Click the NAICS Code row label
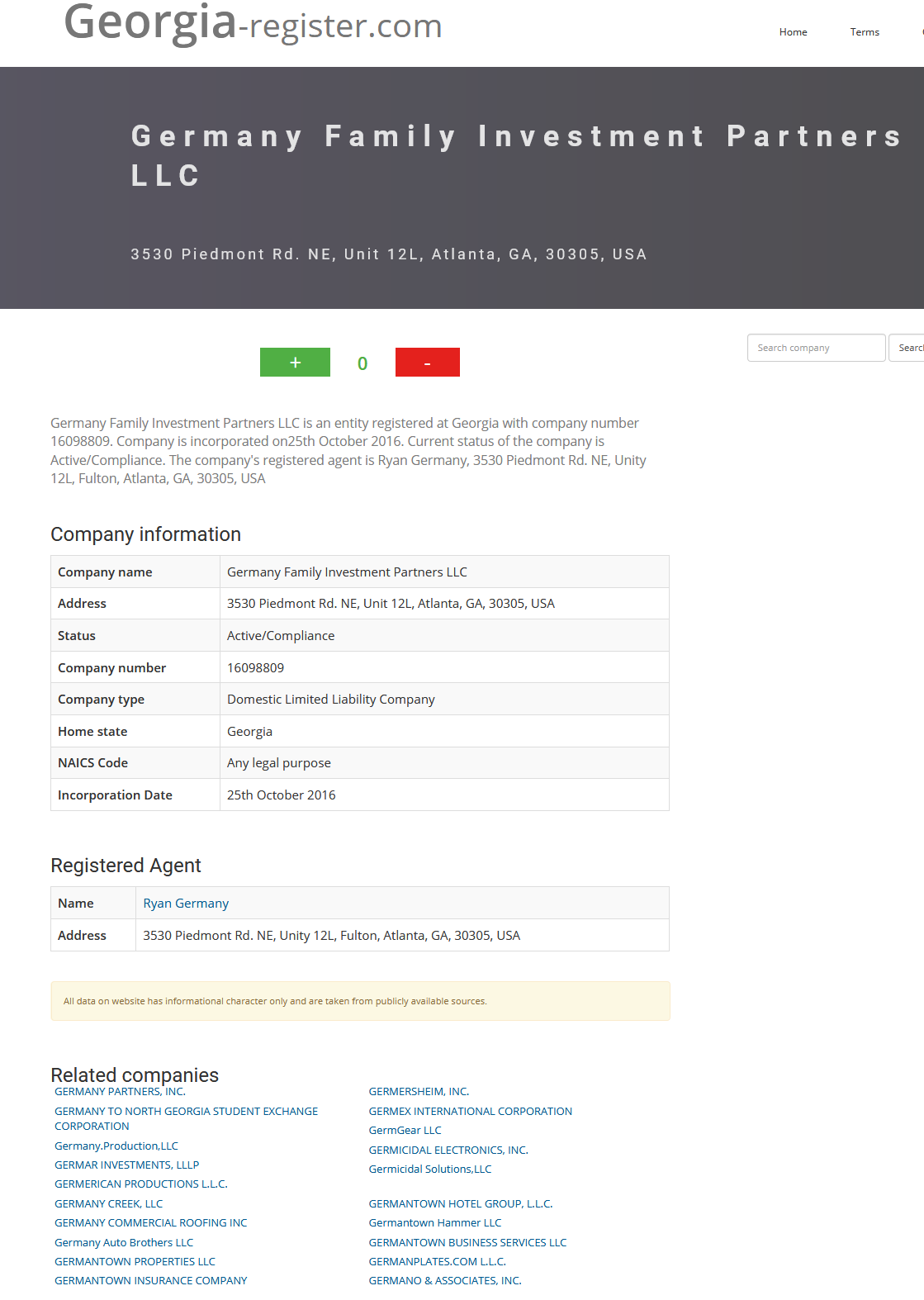924x1300 pixels. point(92,763)
